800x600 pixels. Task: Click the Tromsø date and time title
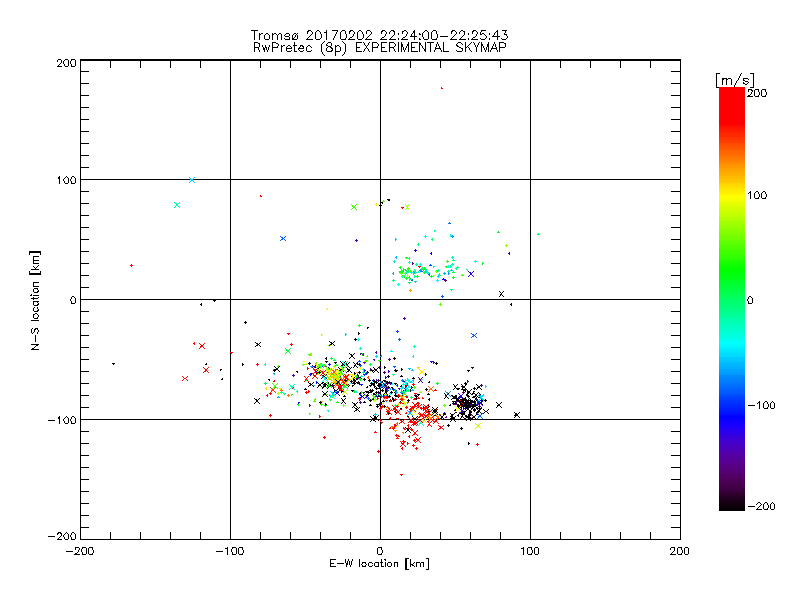point(379,36)
